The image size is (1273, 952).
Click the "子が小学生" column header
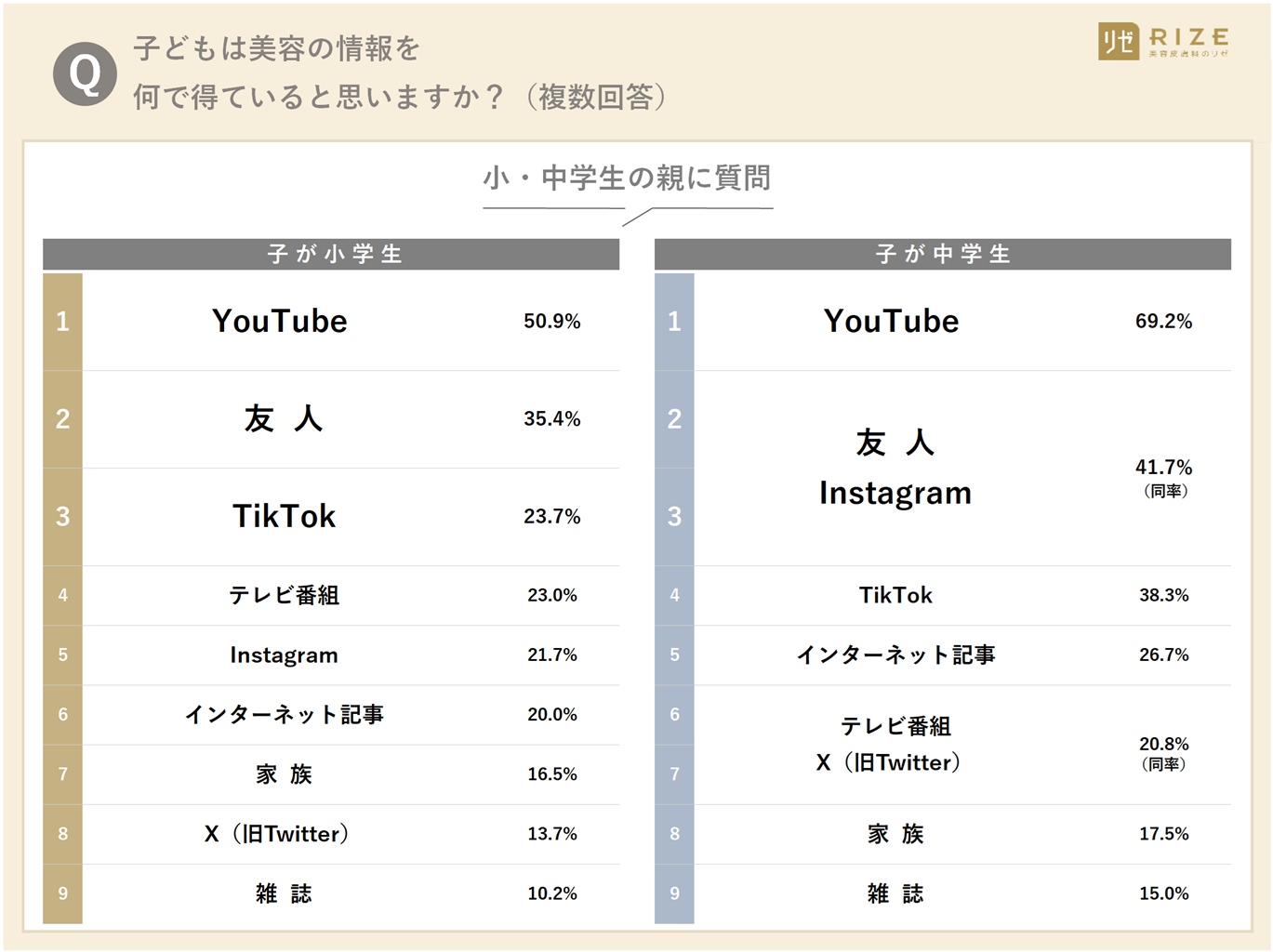coord(331,254)
